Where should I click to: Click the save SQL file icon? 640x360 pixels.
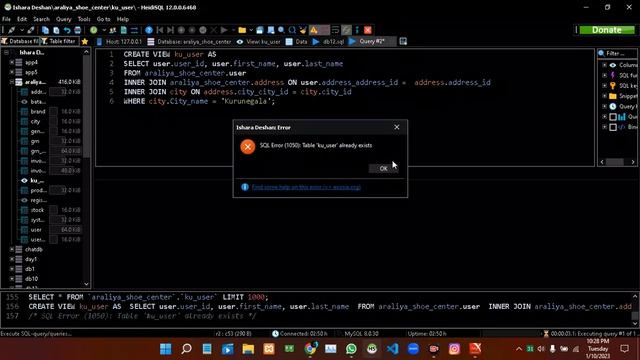pyautogui.click(x=260, y=30)
